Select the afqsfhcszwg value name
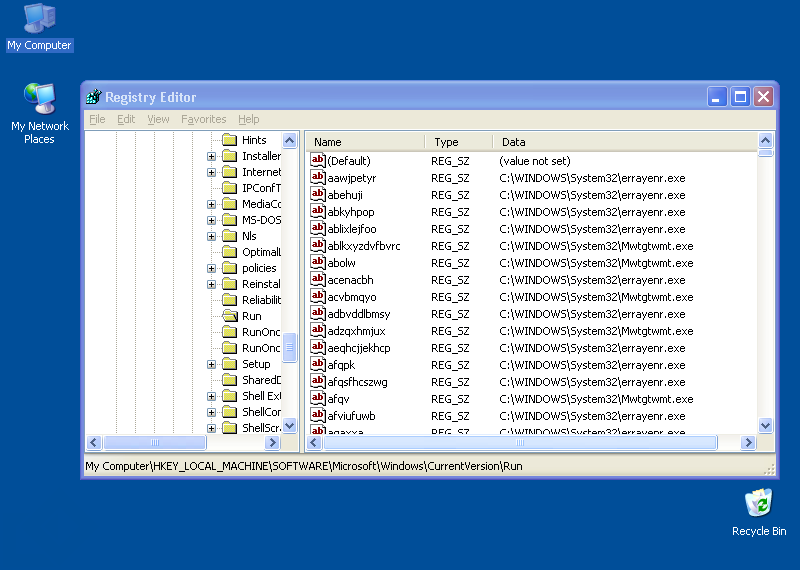This screenshot has width=800, height=570. click(x=357, y=382)
